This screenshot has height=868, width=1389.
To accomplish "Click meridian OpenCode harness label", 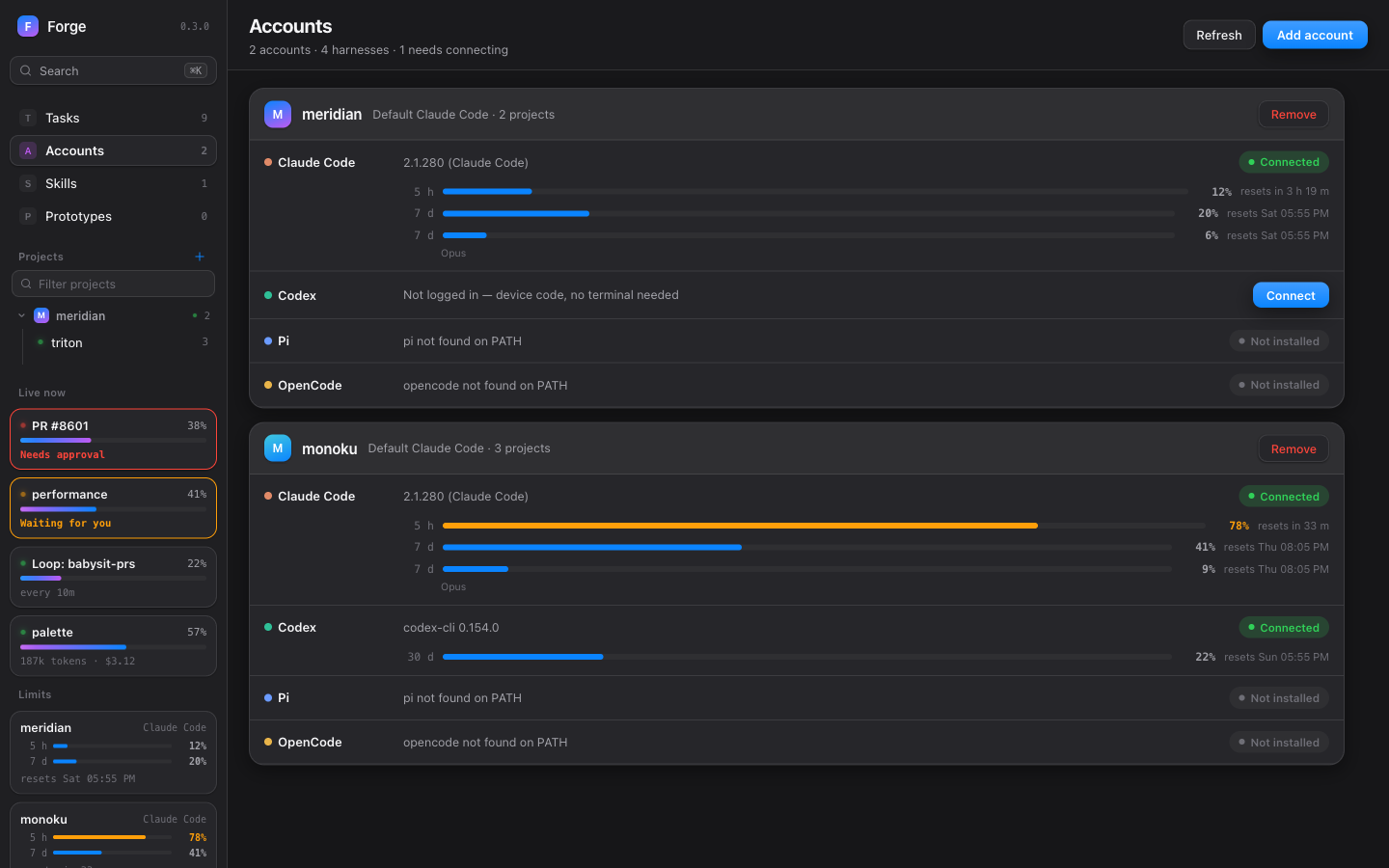I will tap(310, 385).
